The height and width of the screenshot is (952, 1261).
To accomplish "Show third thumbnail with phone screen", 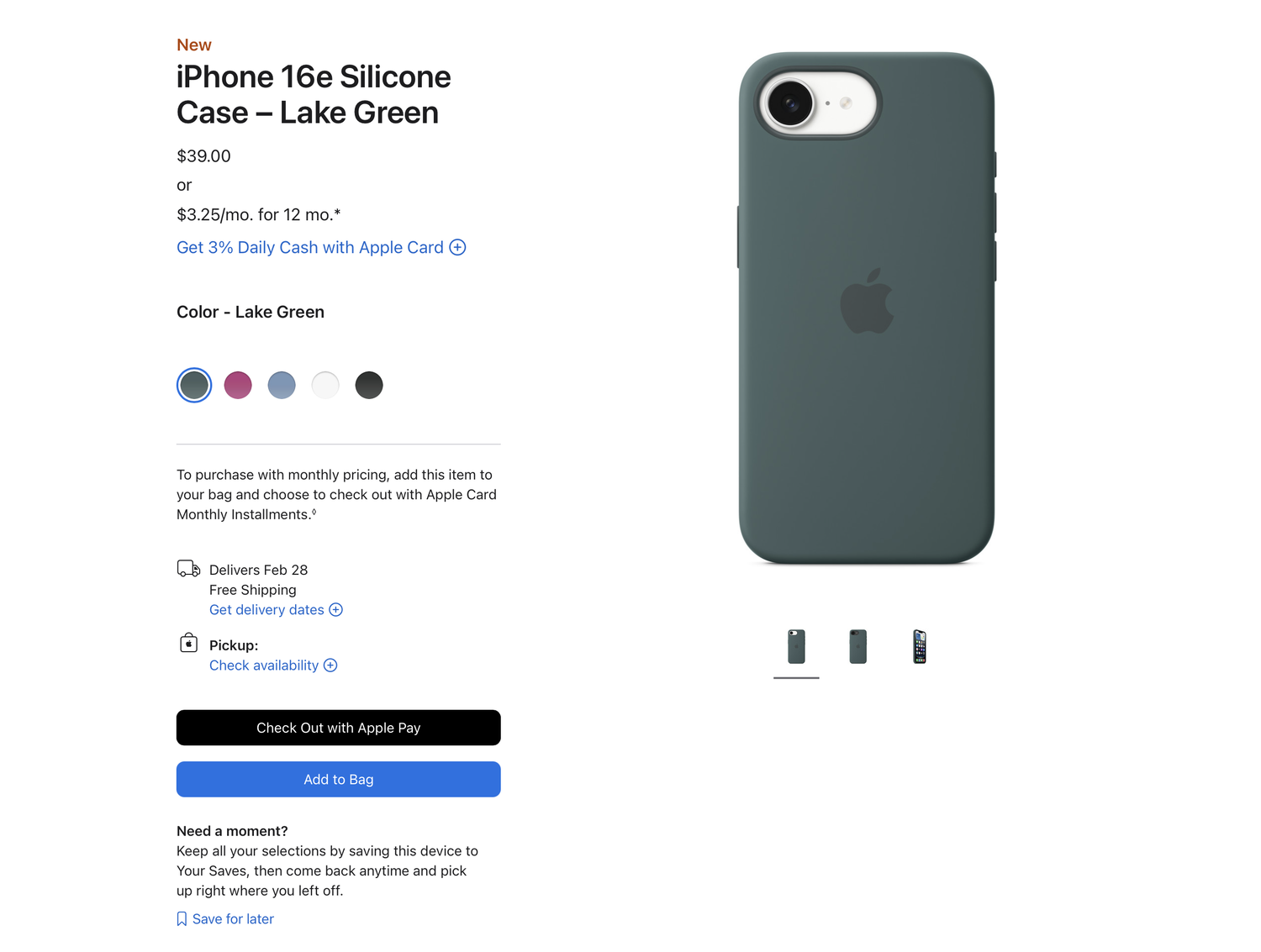I will point(920,647).
